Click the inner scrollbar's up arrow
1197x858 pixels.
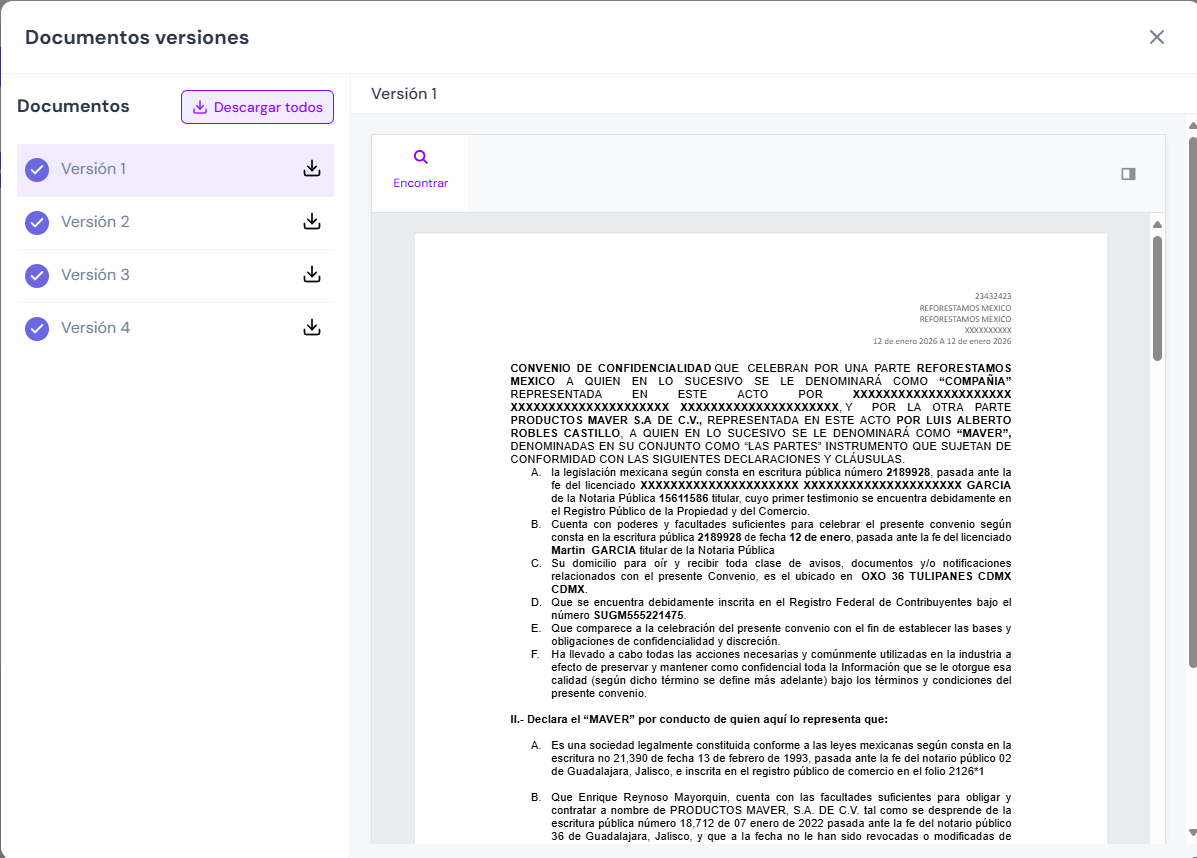1157,224
